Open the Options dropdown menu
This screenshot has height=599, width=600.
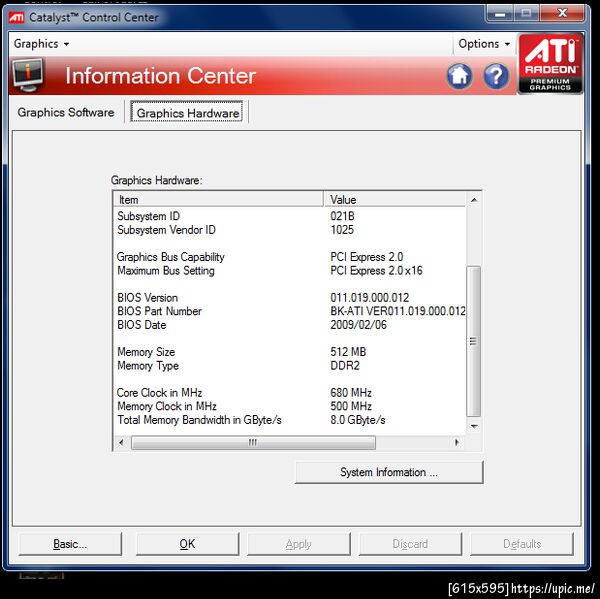pyautogui.click(x=484, y=44)
